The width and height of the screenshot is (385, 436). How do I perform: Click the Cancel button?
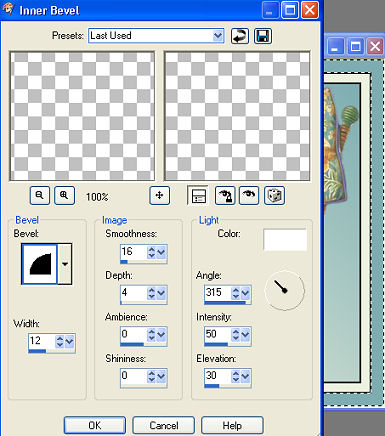[x=163, y=425]
